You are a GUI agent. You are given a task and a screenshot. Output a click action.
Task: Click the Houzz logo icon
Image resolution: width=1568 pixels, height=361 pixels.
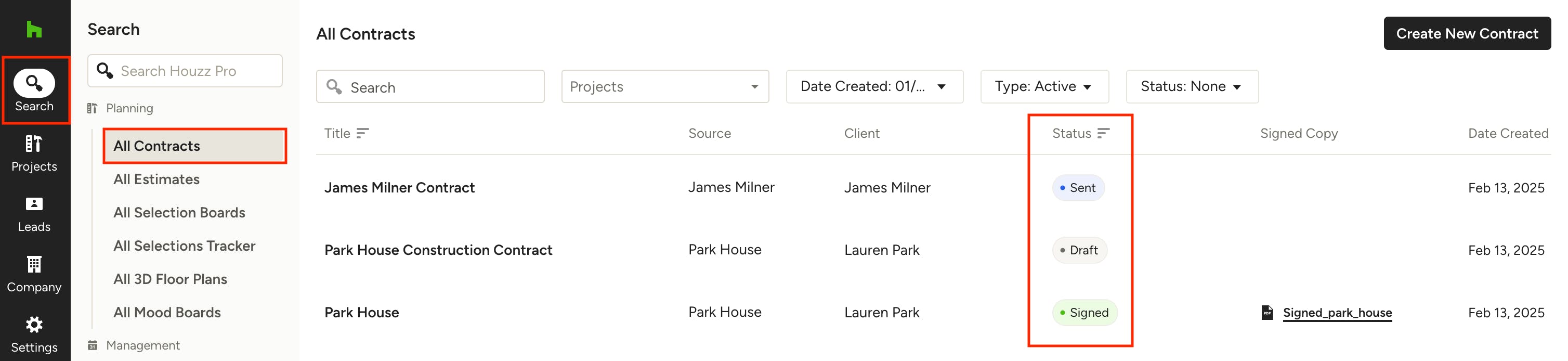tap(34, 29)
